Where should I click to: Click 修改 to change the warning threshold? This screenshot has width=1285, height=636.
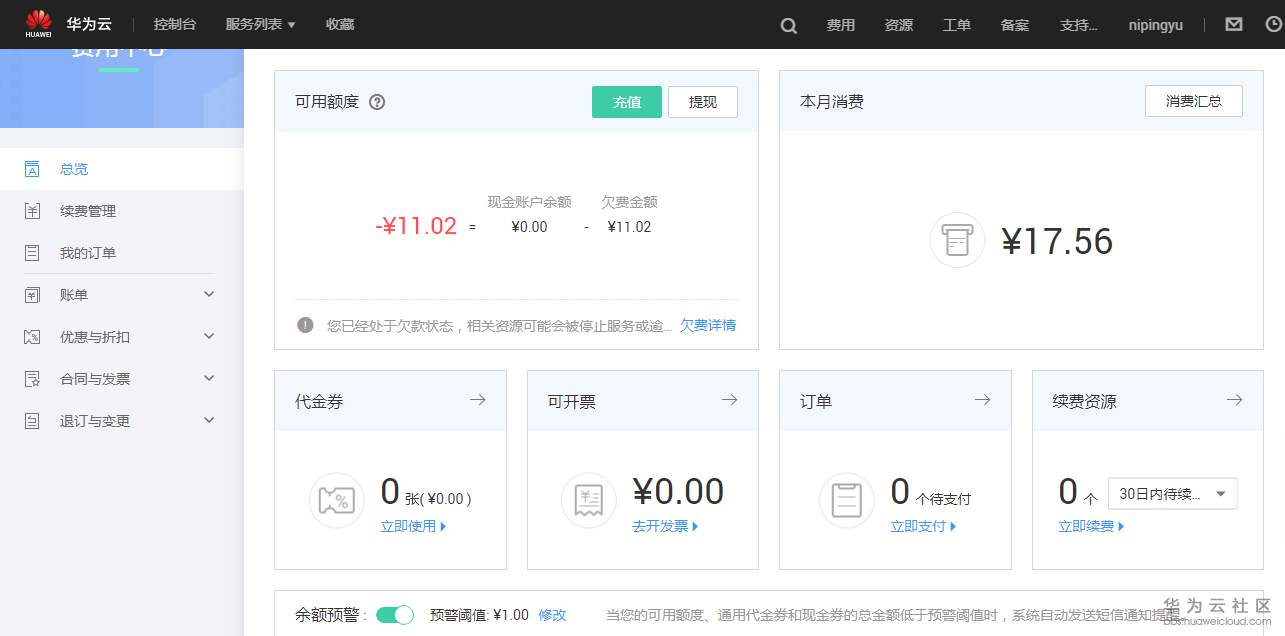[x=552, y=615]
